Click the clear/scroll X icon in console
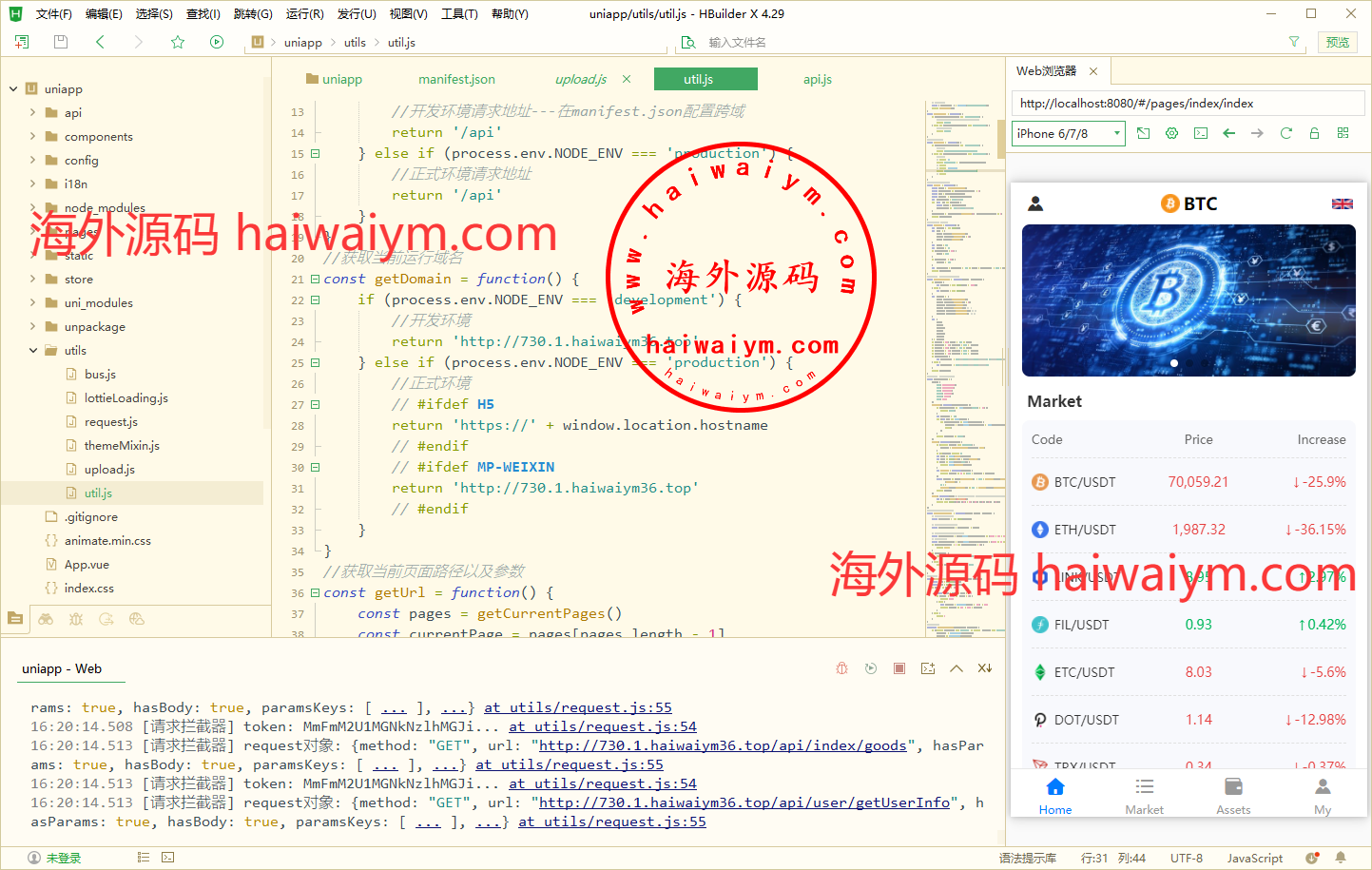This screenshot has width=1372, height=870. point(985,668)
